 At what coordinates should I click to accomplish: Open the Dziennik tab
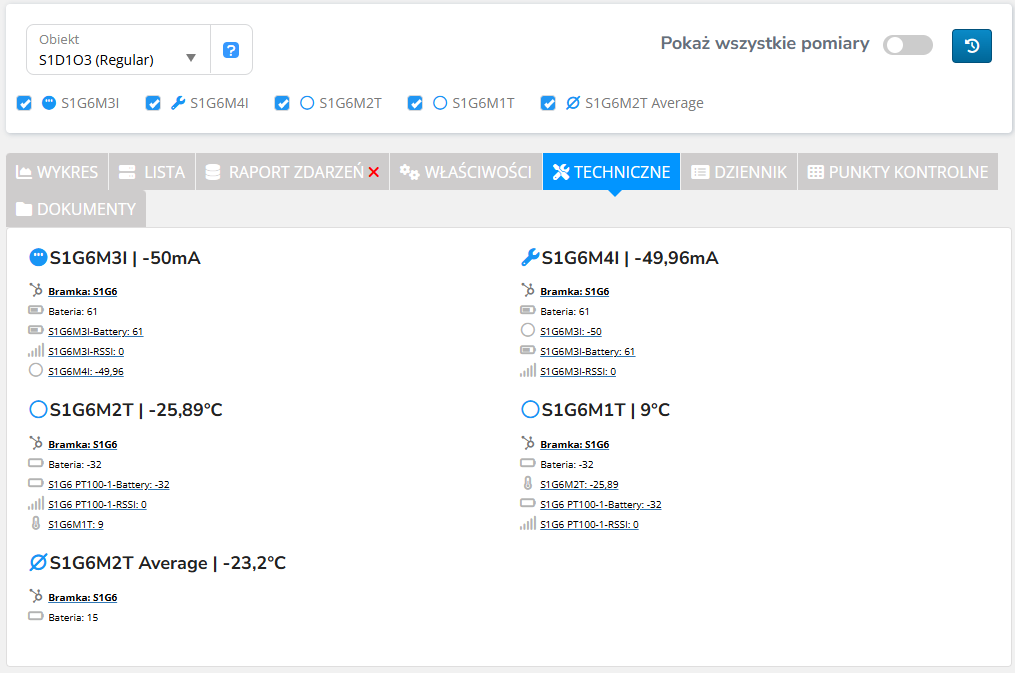click(x=739, y=172)
